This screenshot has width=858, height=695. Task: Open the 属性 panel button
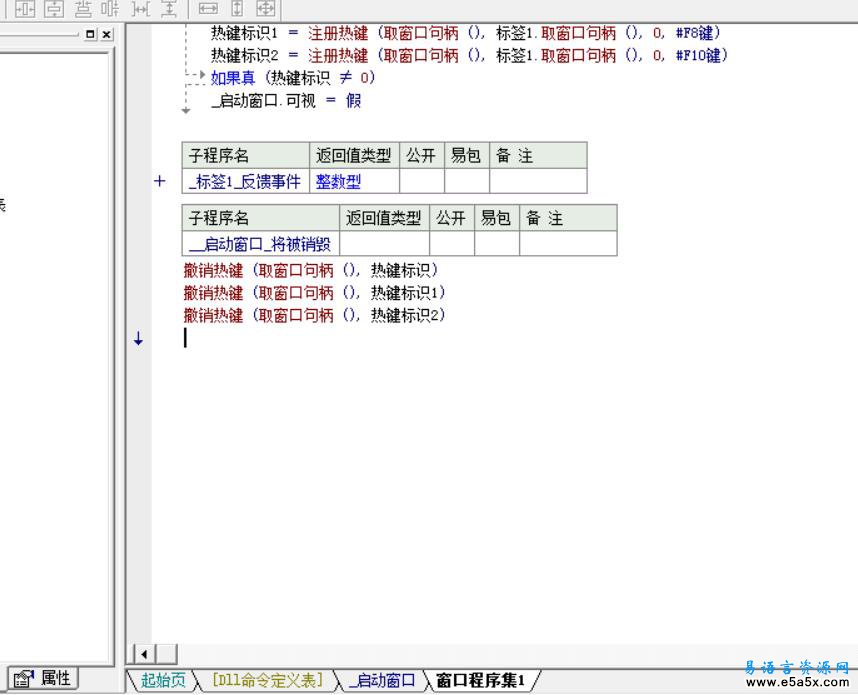pos(43,678)
